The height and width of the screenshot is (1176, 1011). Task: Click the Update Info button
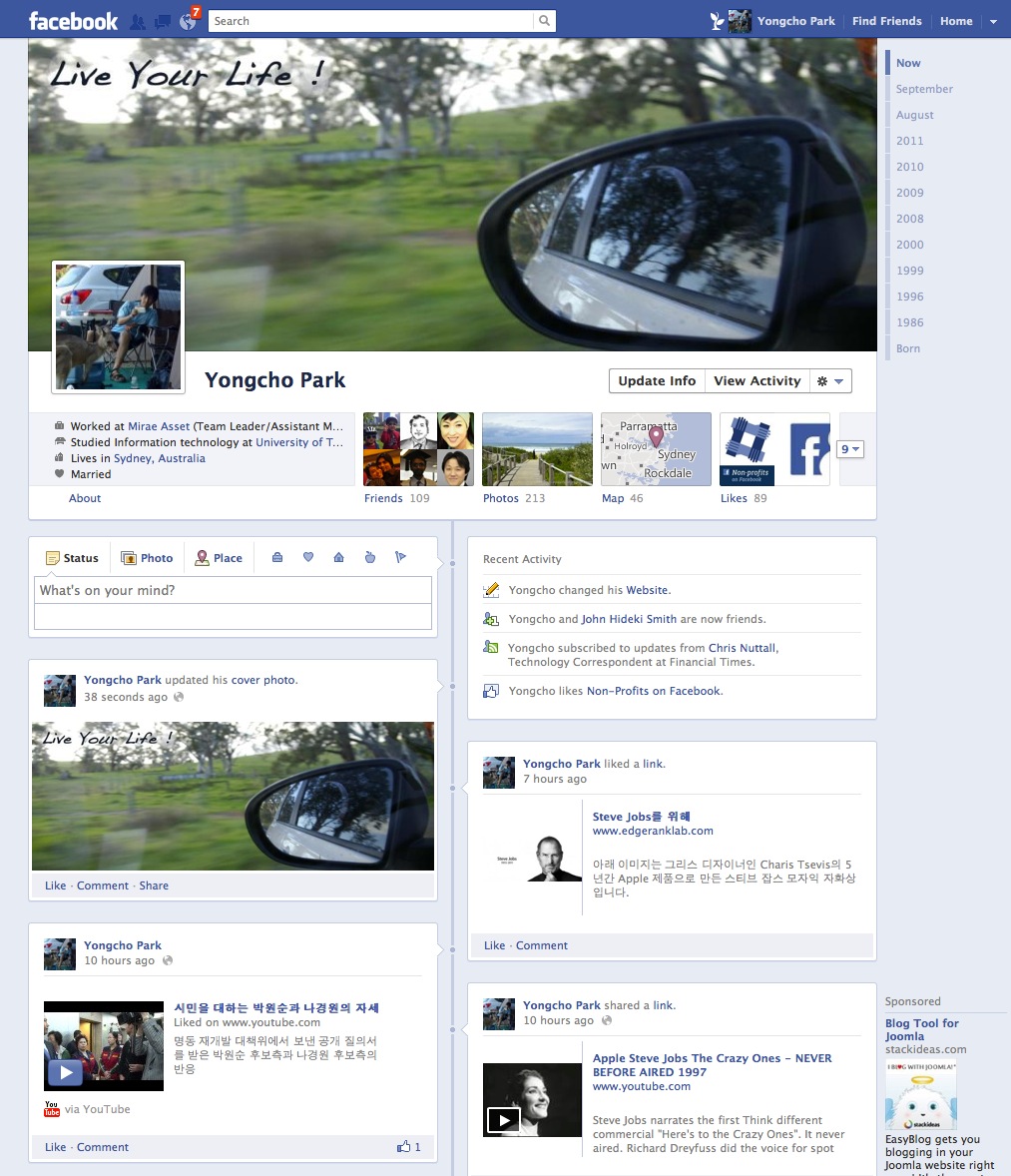coord(656,381)
